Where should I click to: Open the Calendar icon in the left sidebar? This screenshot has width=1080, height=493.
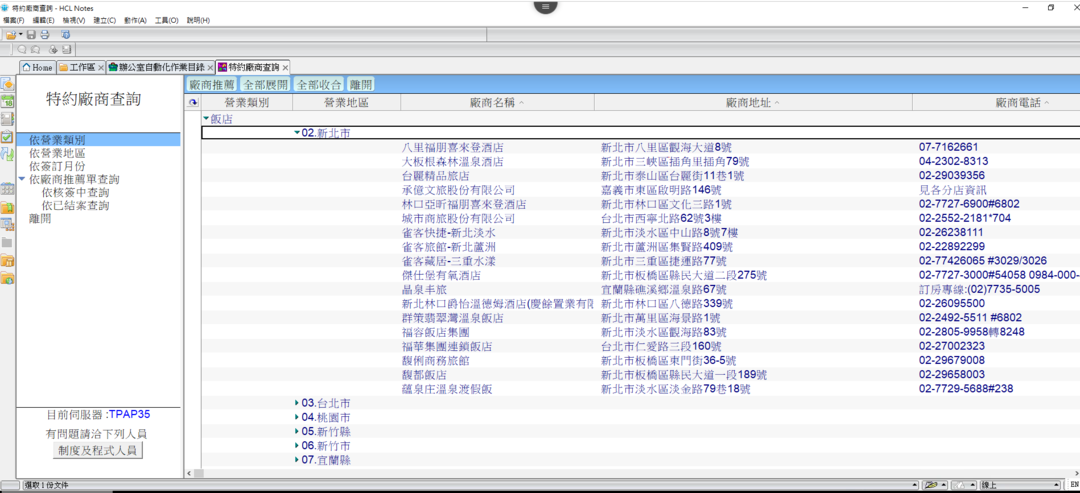pyautogui.click(x=7, y=101)
